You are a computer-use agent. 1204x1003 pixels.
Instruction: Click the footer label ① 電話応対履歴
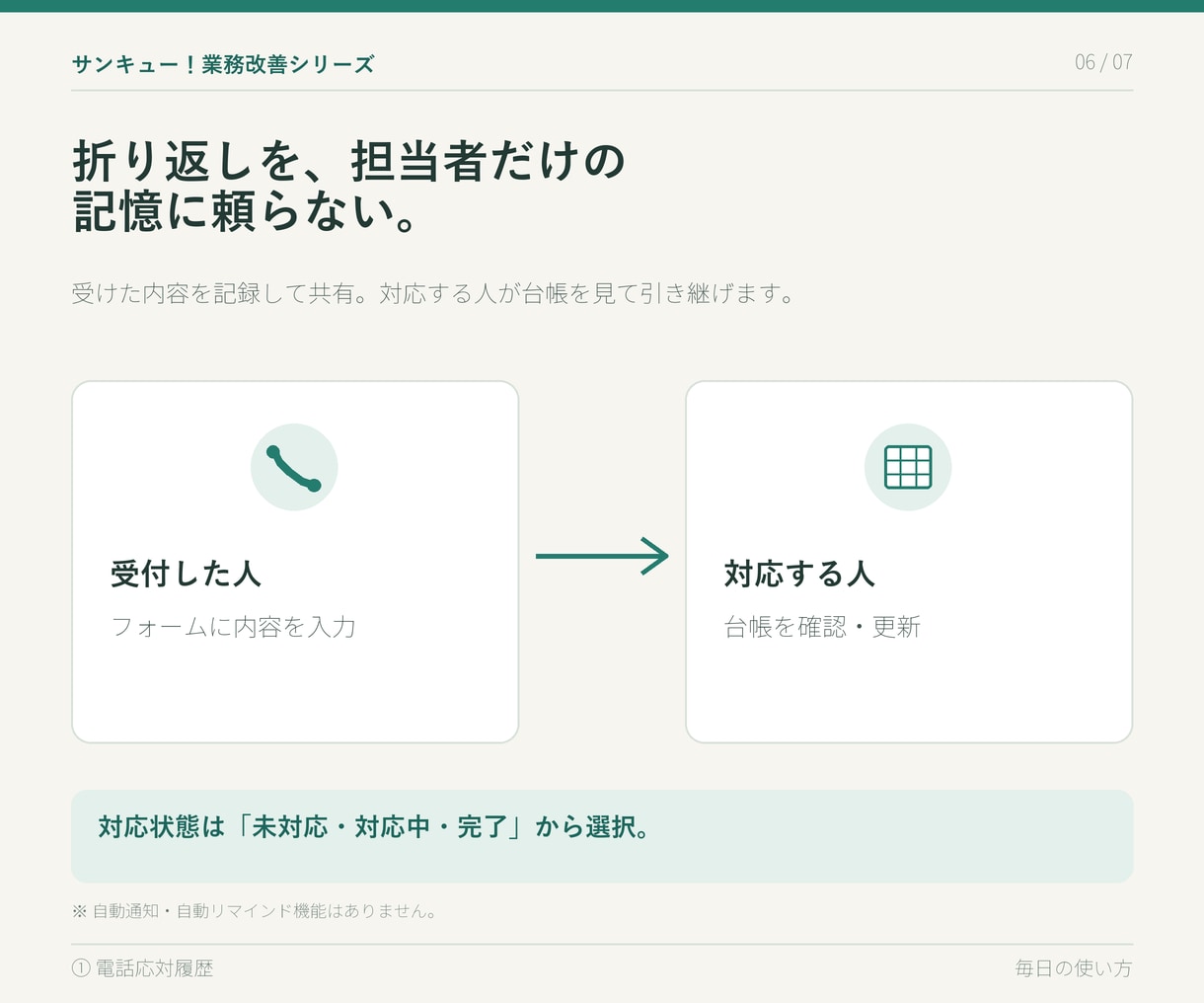click(142, 968)
